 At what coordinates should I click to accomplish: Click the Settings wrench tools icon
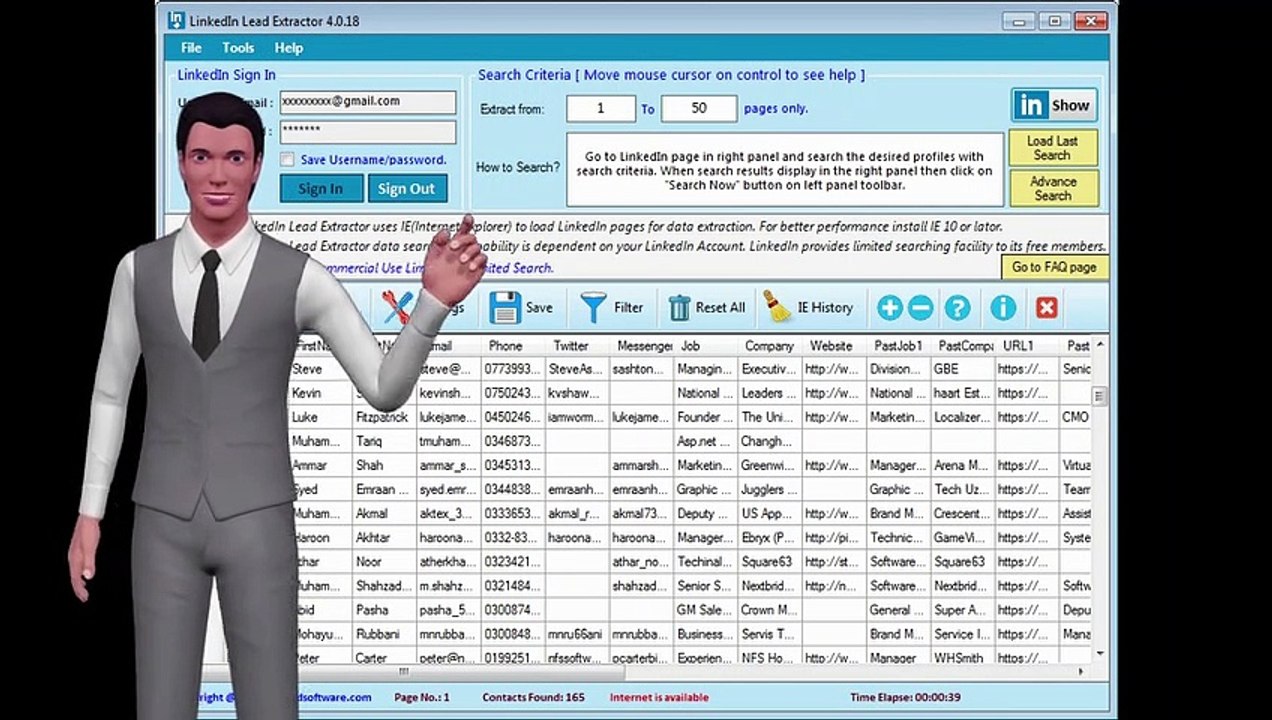click(x=397, y=308)
